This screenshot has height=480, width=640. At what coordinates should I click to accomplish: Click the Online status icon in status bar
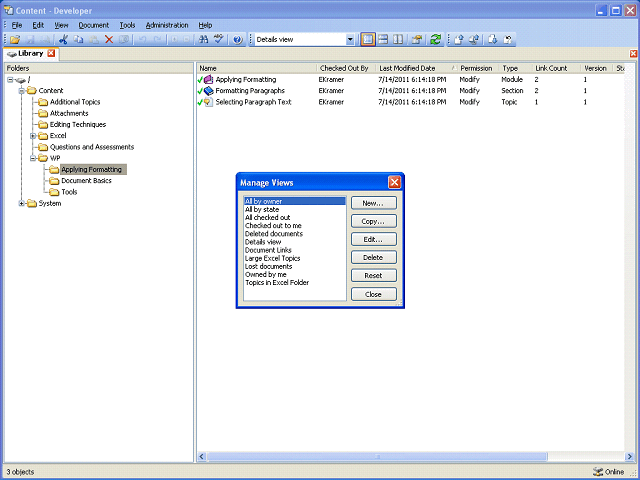pos(598,472)
